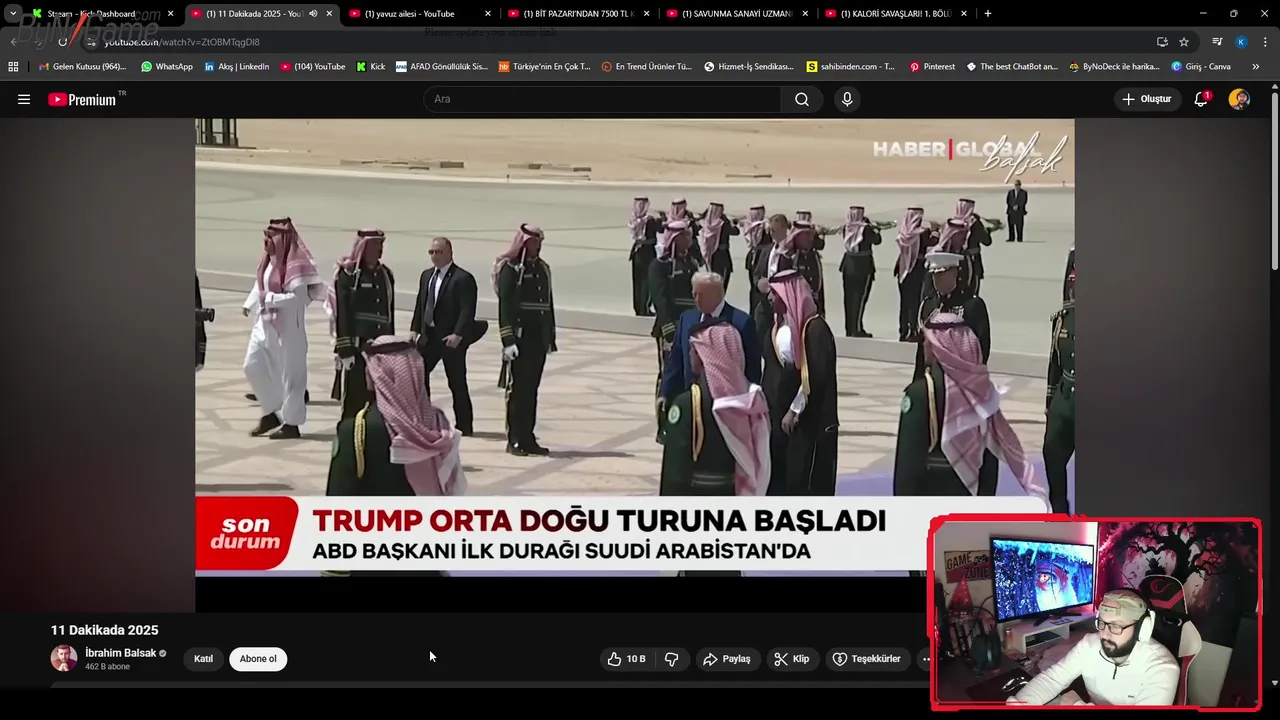Open the İbrahim Balsak channel name
Image resolution: width=1280 pixels, height=720 pixels.
tap(120, 653)
